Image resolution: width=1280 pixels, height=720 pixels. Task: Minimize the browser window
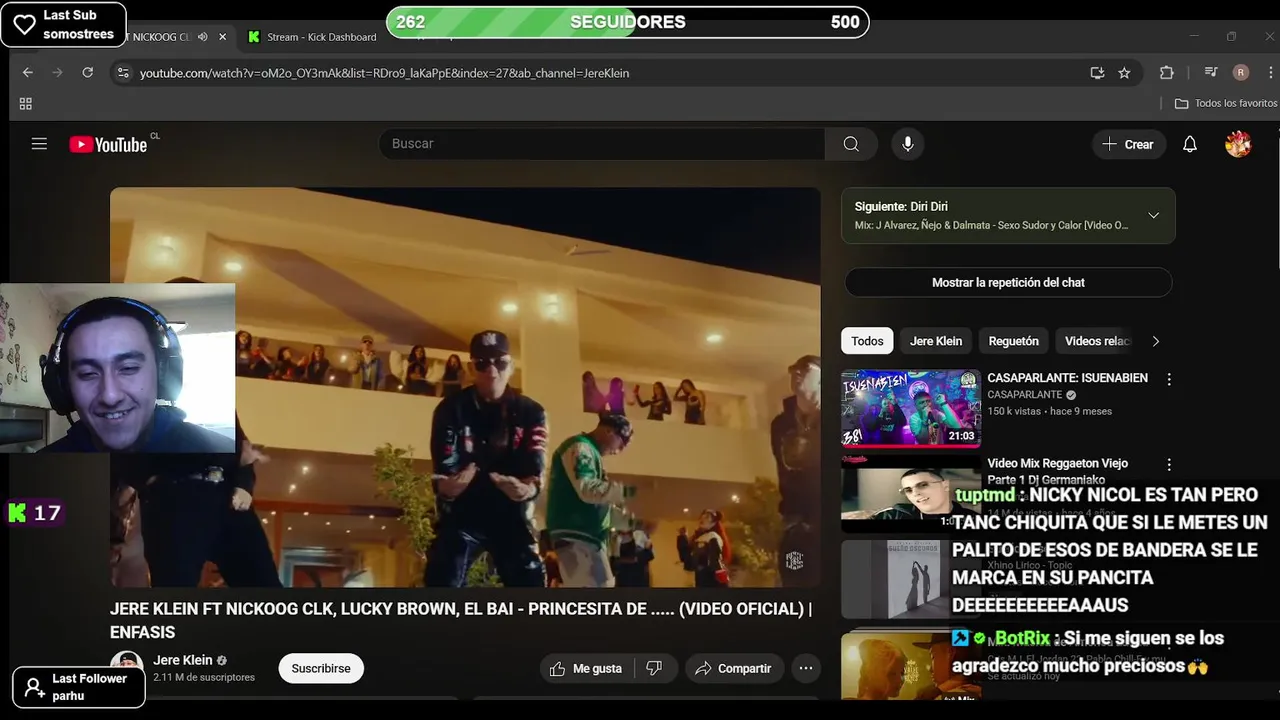pos(1195,37)
